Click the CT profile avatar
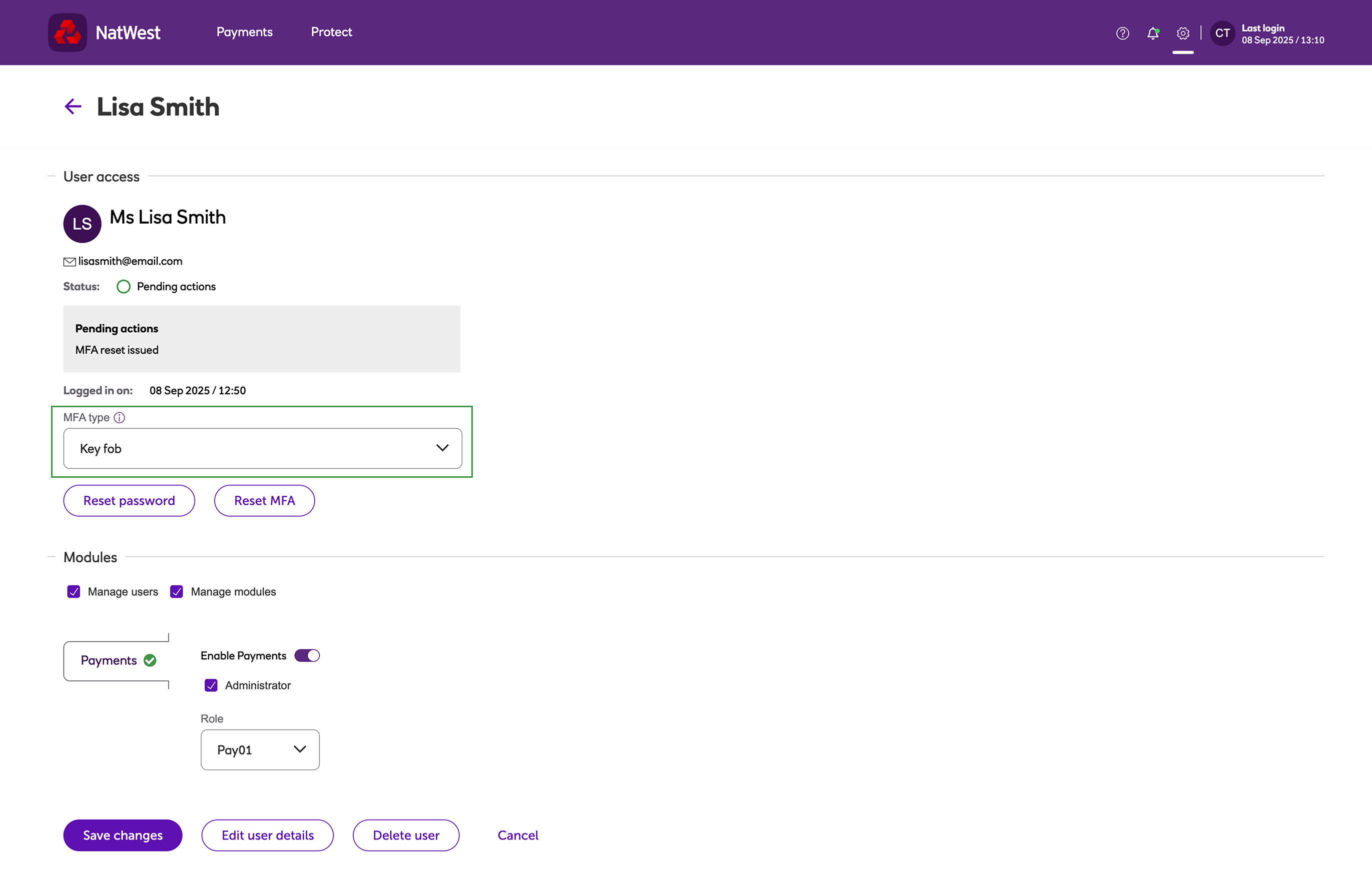 tap(1222, 33)
